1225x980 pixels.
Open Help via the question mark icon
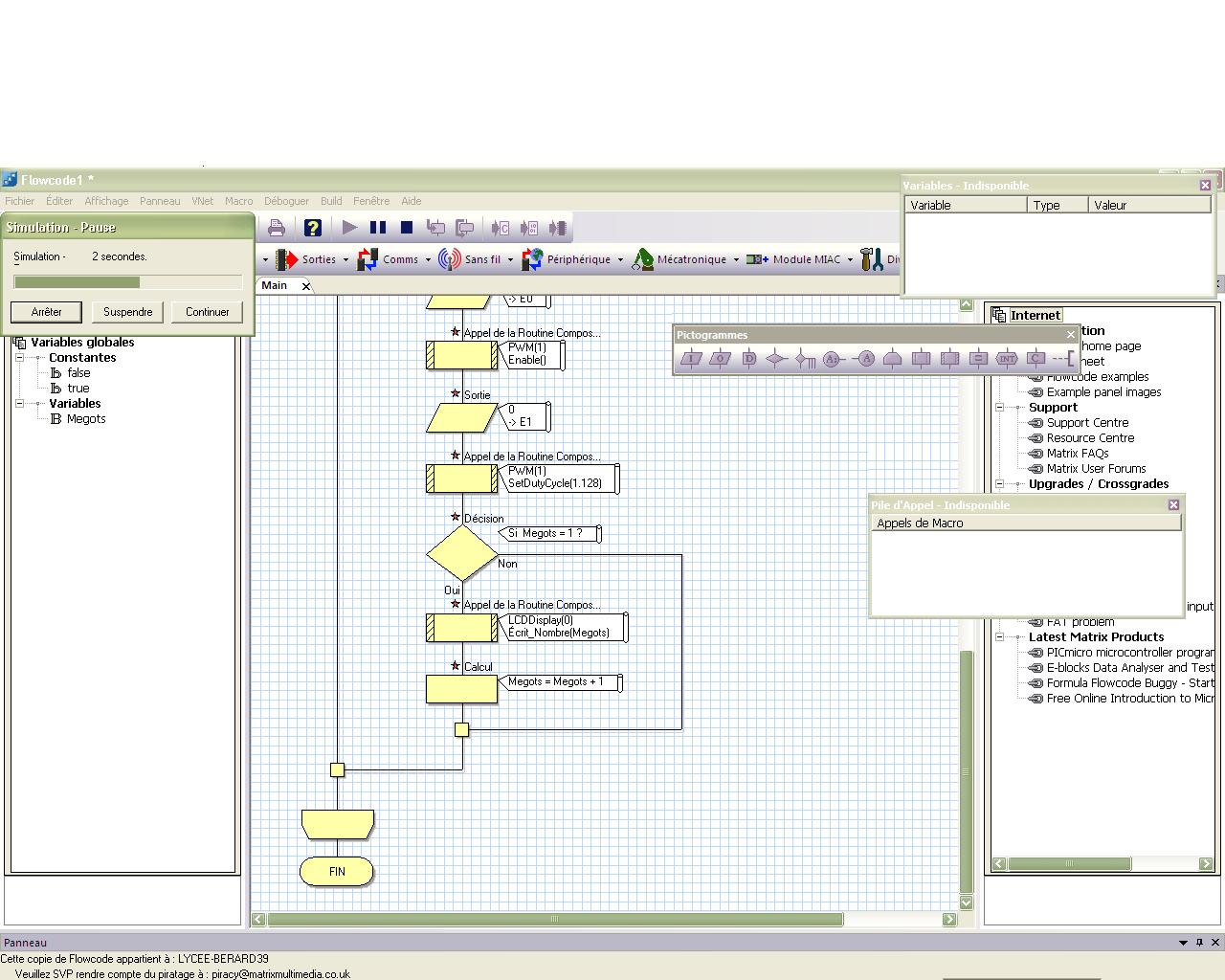[x=313, y=228]
